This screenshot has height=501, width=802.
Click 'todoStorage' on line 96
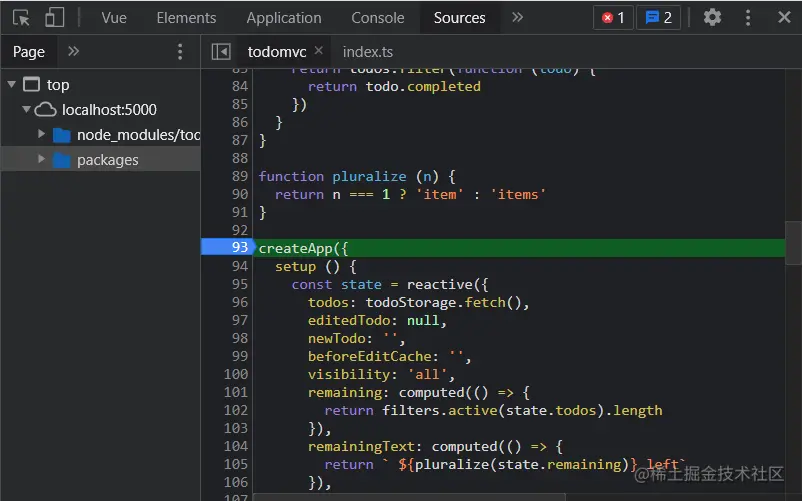[411, 302]
